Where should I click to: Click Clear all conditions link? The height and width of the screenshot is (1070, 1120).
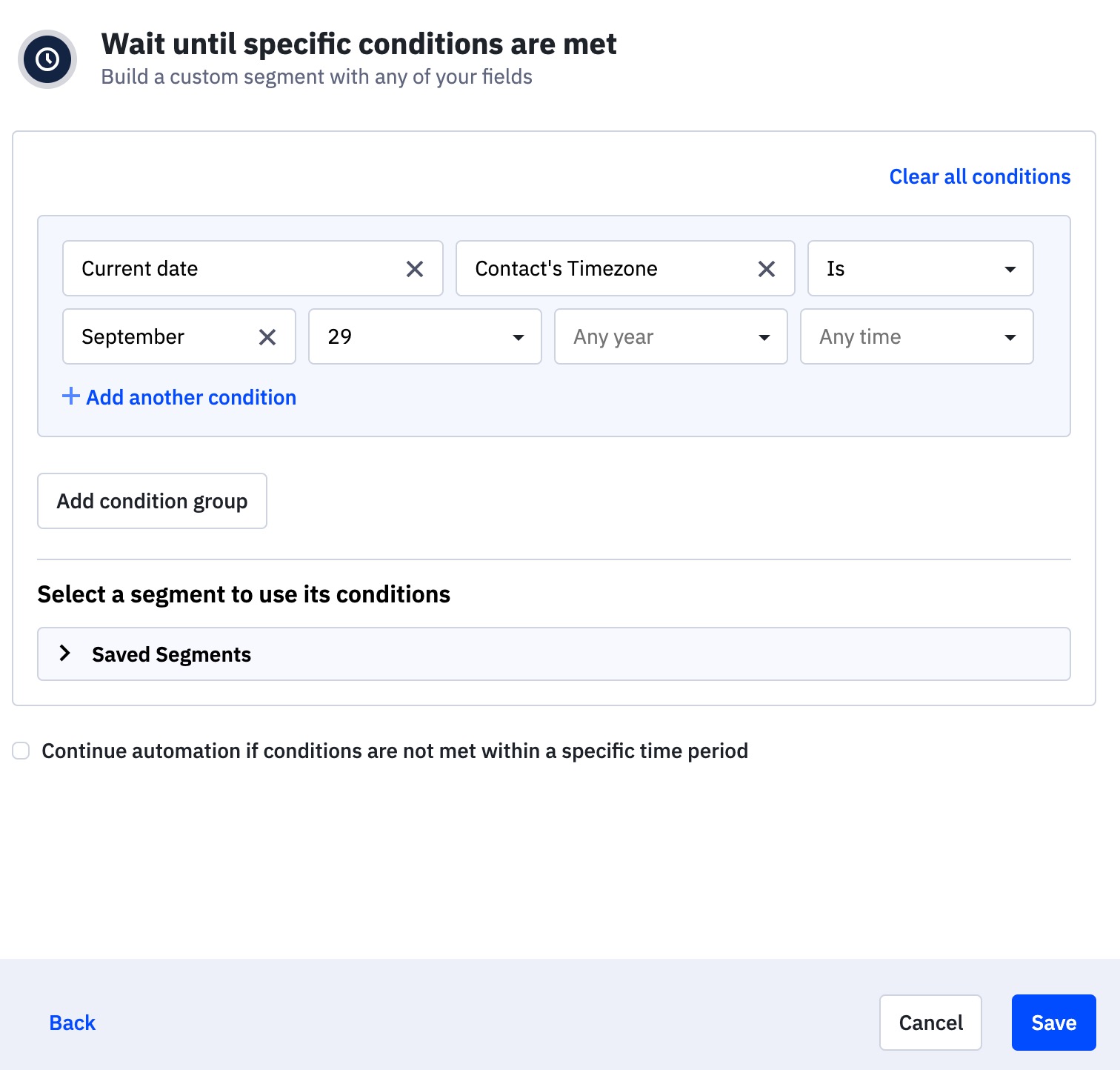tap(979, 176)
